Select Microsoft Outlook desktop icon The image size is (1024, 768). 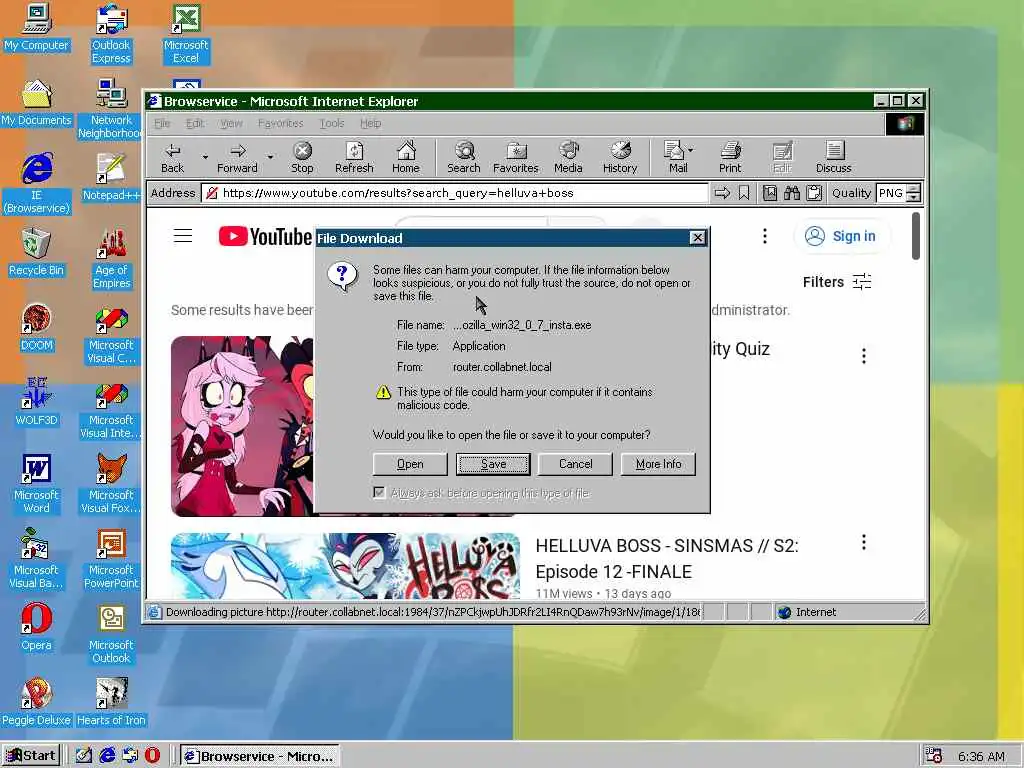coord(111,634)
